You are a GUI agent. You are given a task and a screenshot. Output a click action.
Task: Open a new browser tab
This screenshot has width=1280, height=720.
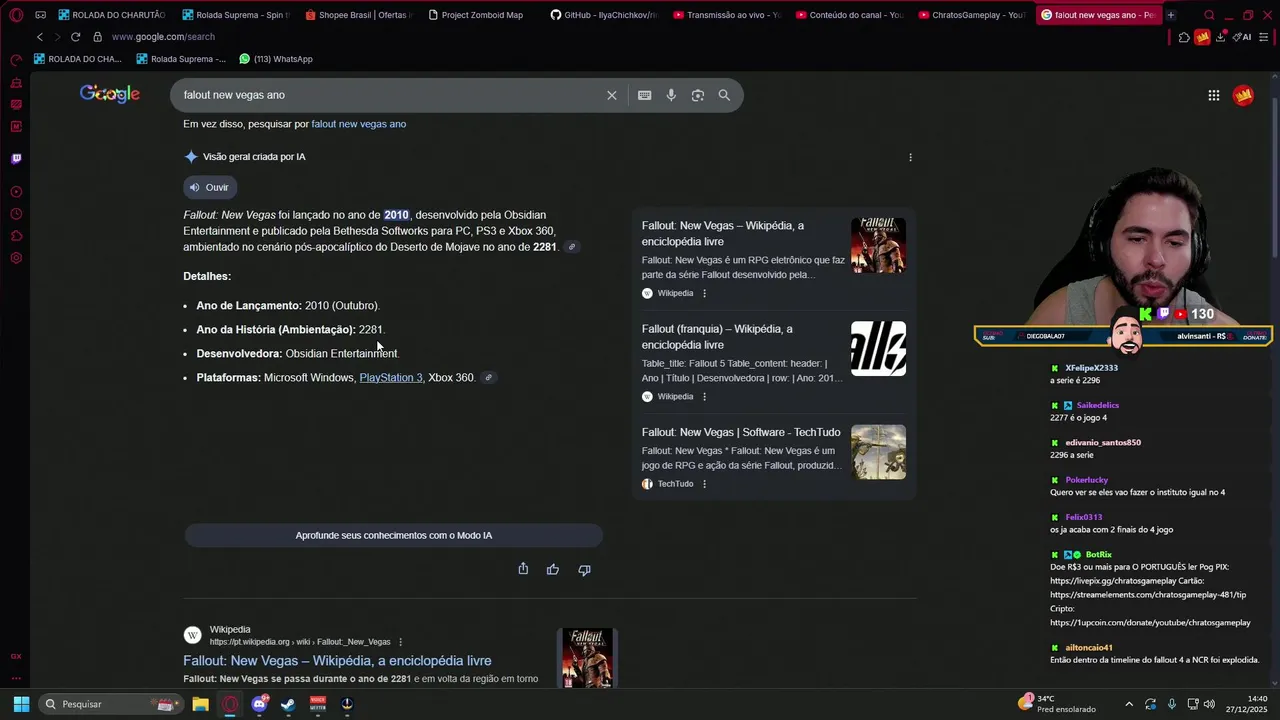coord(1171,15)
